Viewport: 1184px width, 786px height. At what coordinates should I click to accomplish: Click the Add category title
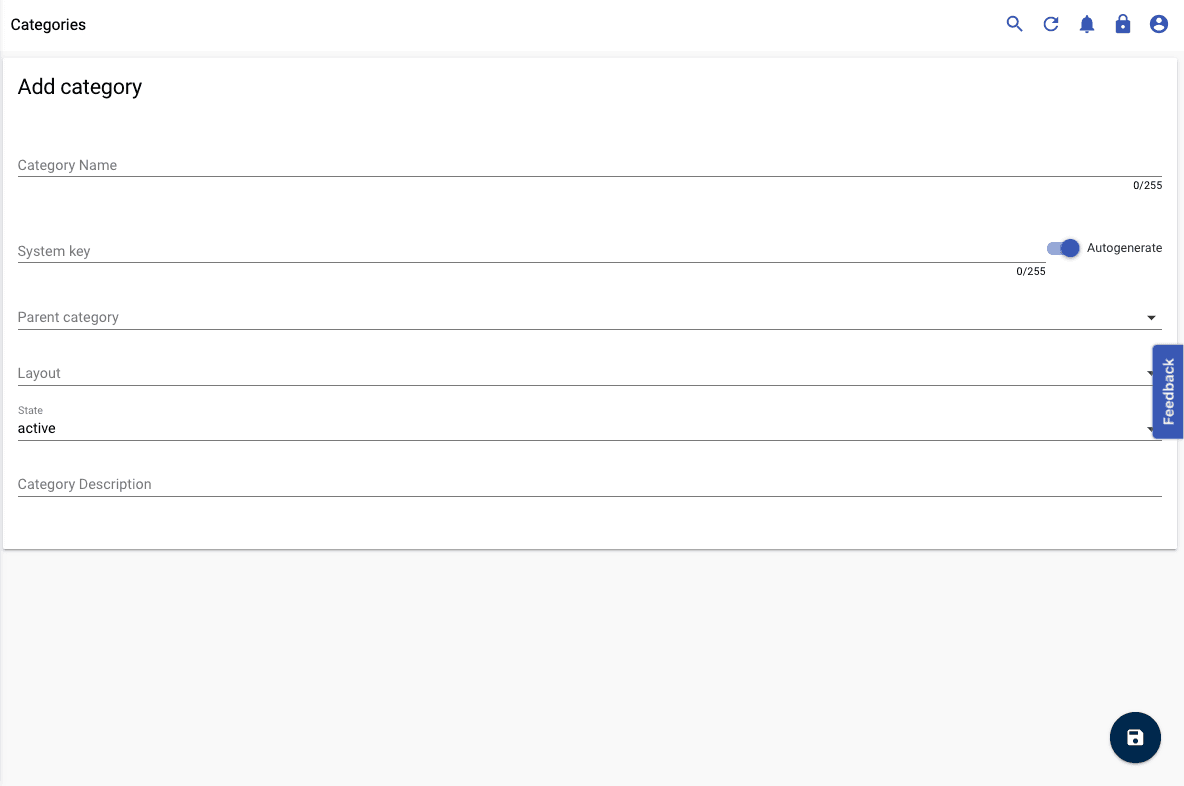79,87
